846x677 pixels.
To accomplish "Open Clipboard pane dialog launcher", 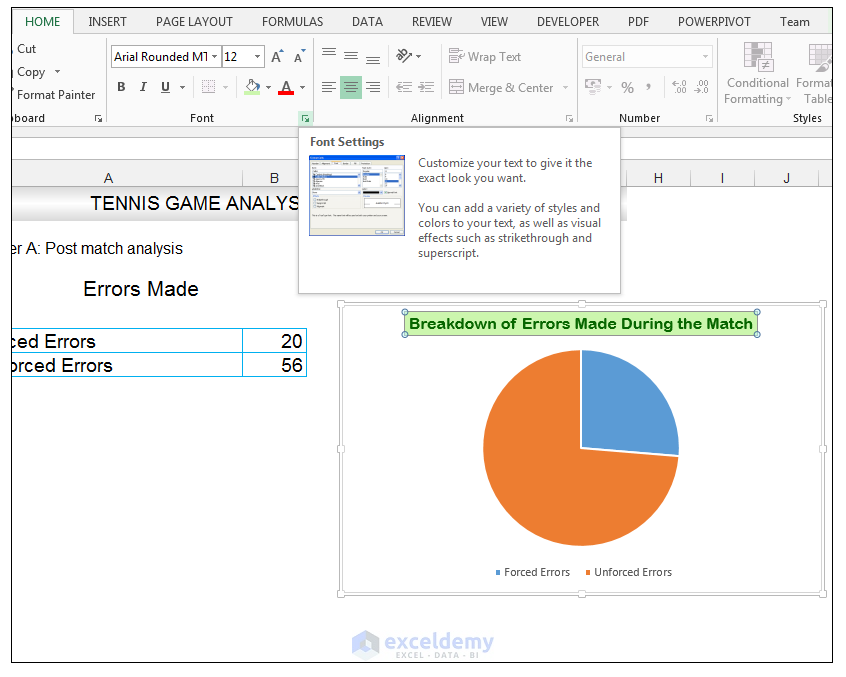I will point(98,119).
